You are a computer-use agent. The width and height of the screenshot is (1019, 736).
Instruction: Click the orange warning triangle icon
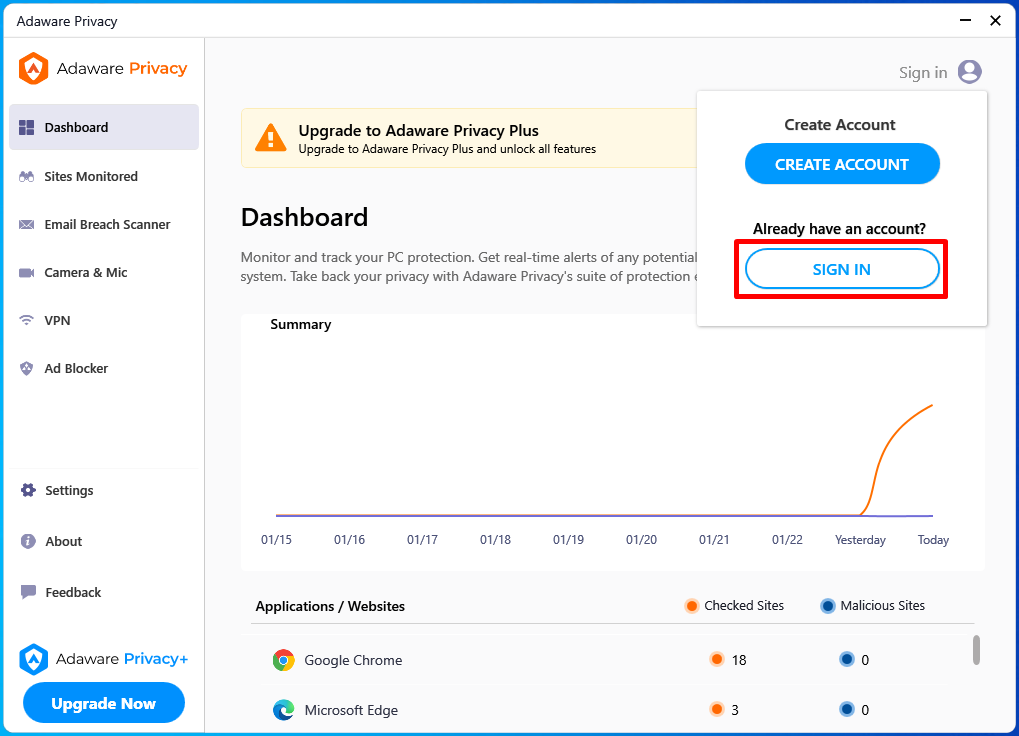coord(270,138)
